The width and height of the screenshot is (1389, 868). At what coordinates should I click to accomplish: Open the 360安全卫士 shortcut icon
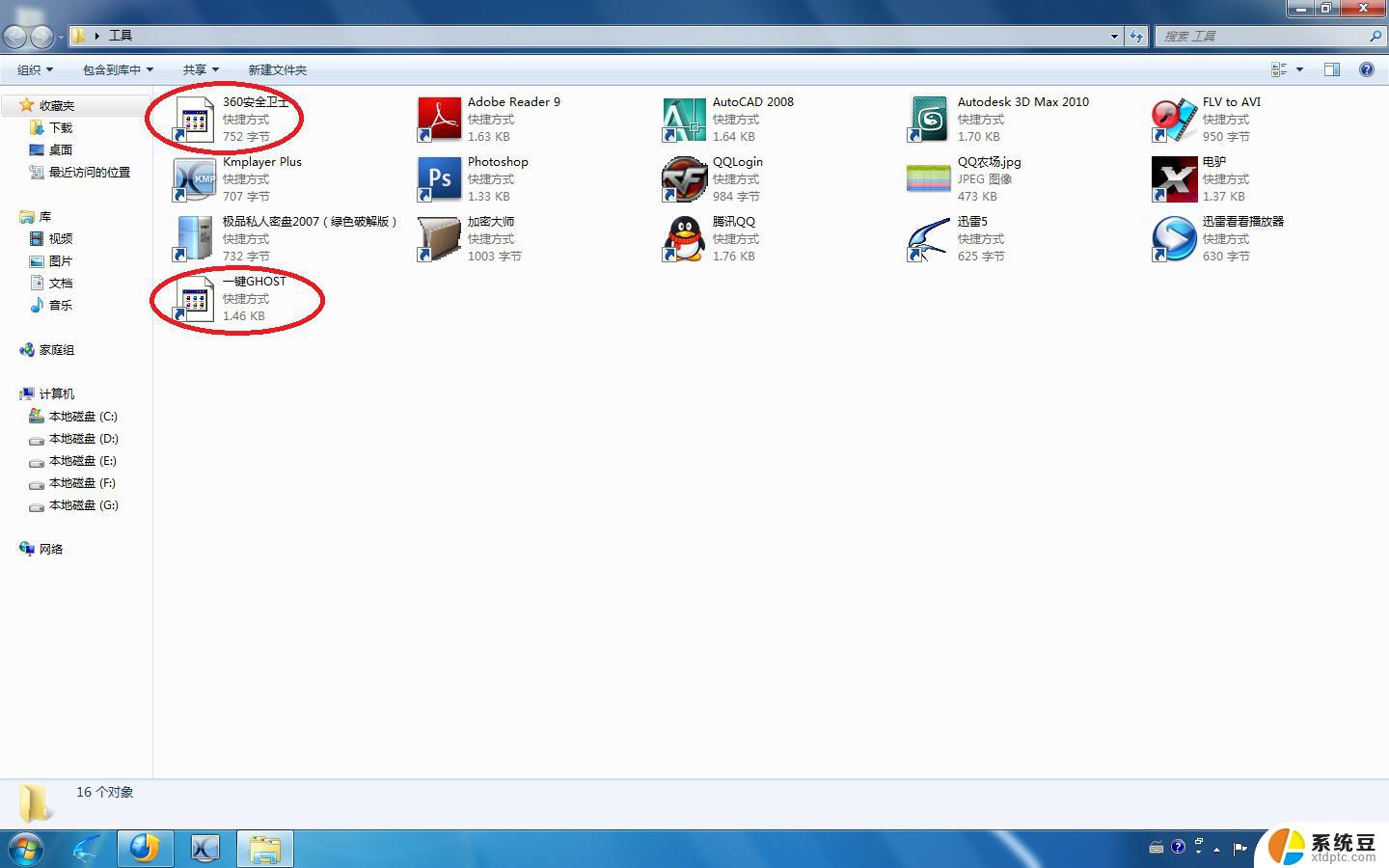pyautogui.click(x=195, y=120)
